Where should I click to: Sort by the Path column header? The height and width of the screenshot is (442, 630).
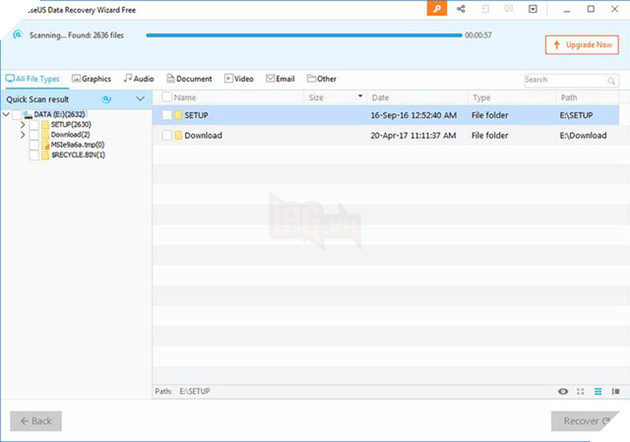[x=569, y=98]
